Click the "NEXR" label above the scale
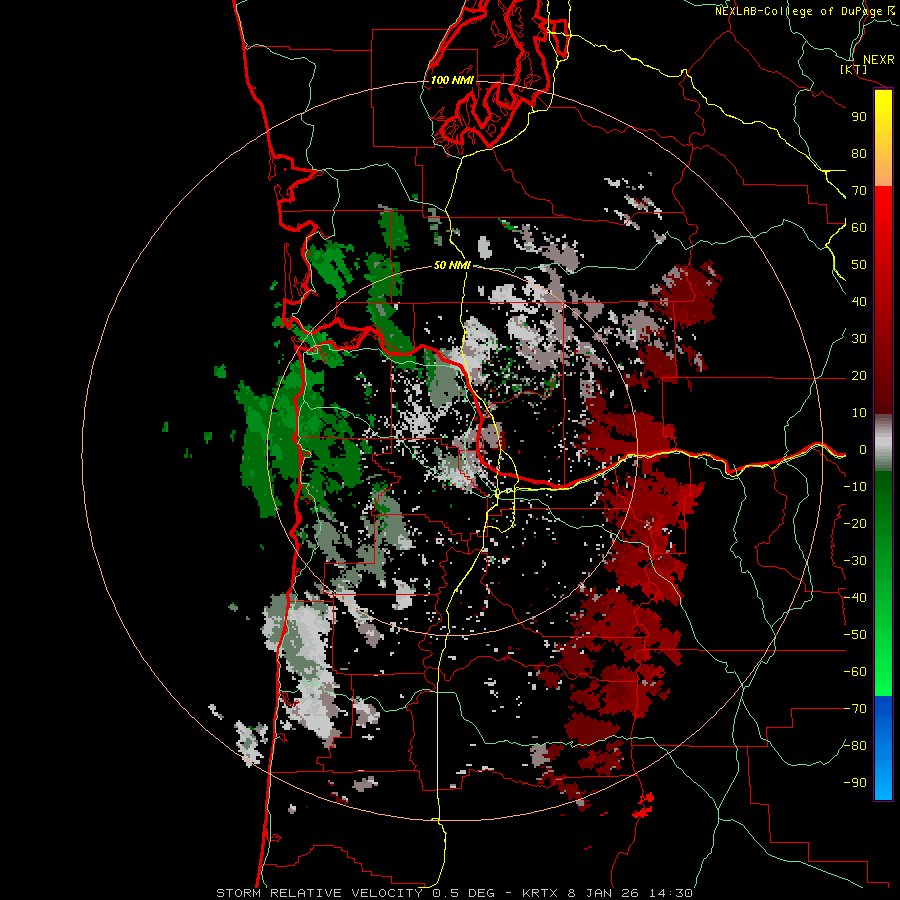This screenshot has height=900, width=900. [x=878, y=60]
